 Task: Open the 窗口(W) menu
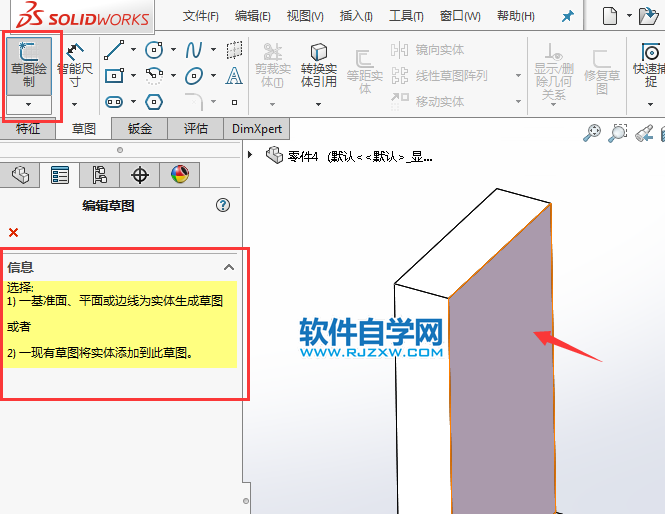pos(460,16)
